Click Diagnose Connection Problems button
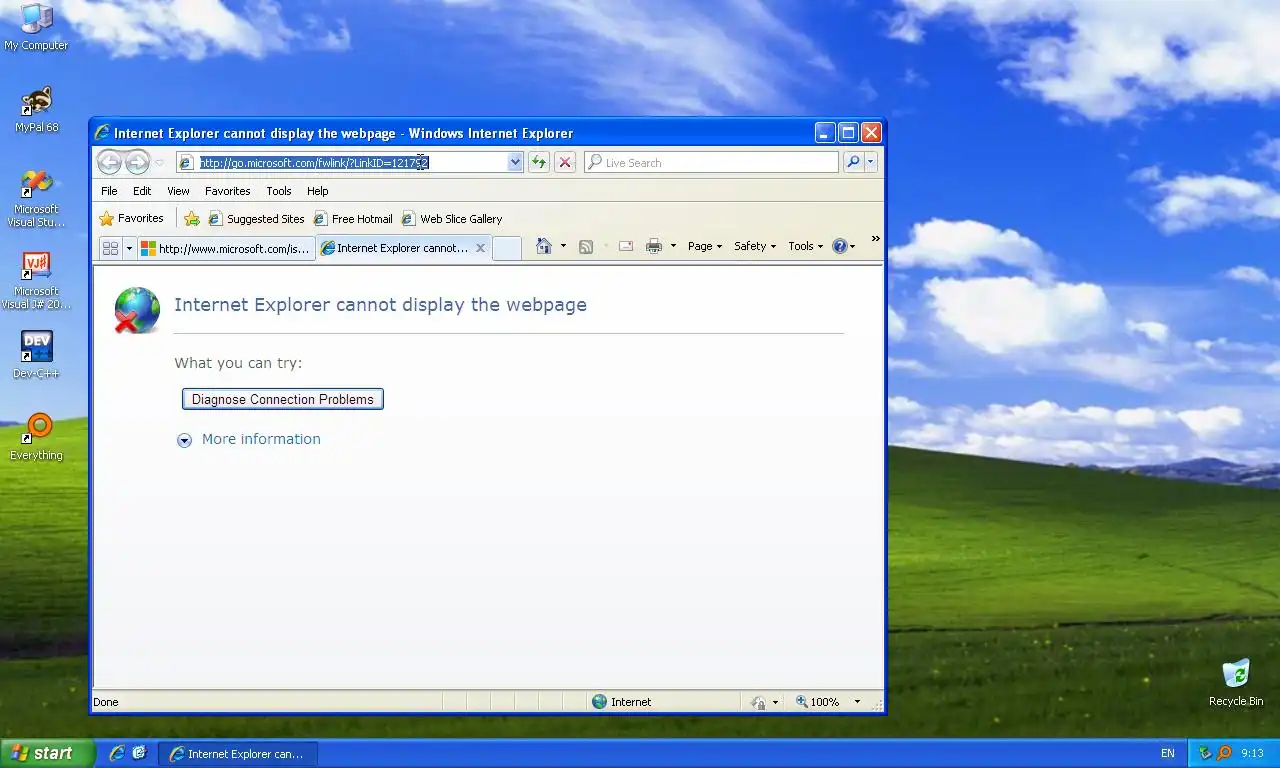Image resolution: width=1280 pixels, height=768 pixels. (x=283, y=399)
